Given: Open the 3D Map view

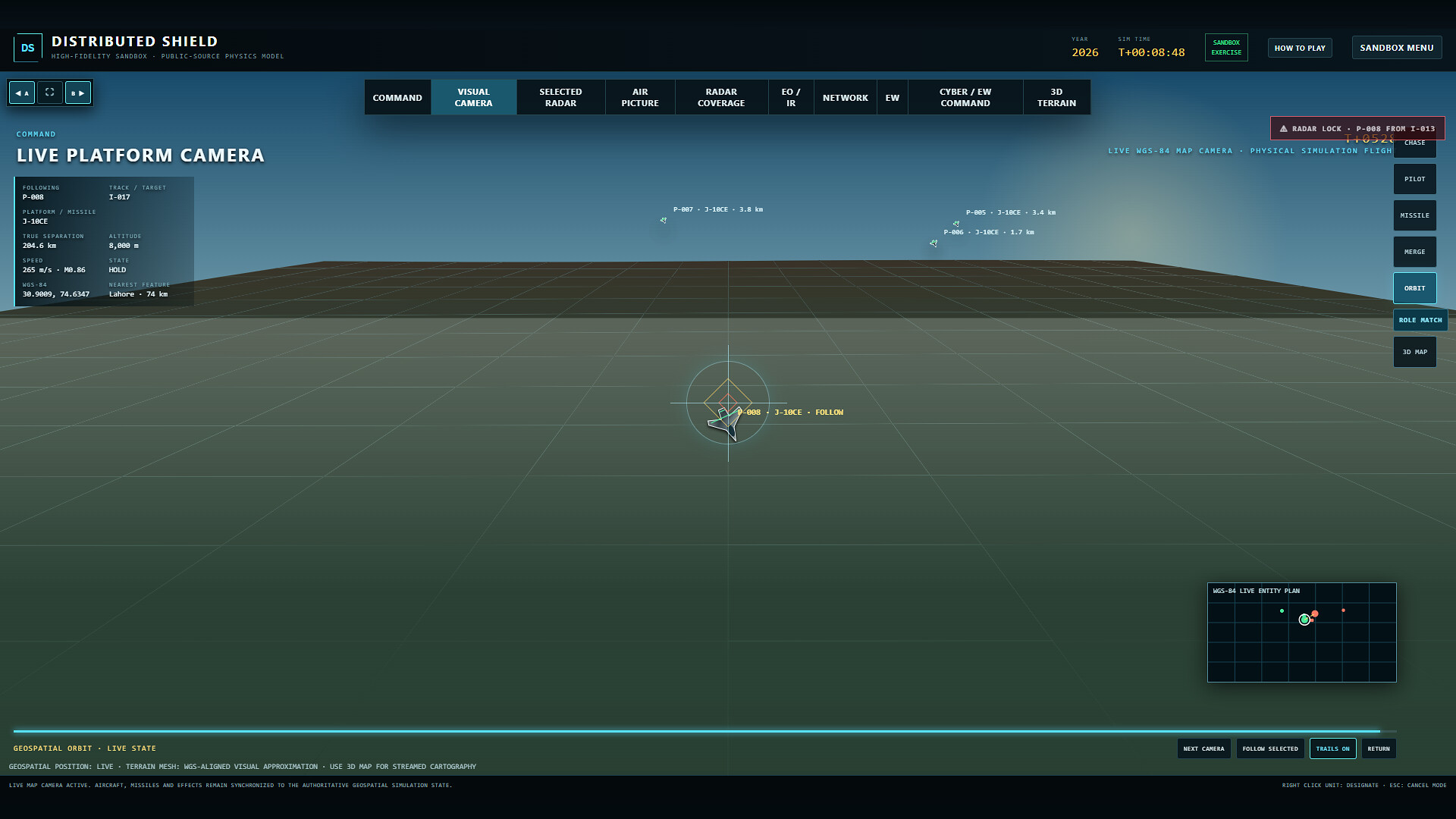Looking at the screenshot, I should point(1414,352).
